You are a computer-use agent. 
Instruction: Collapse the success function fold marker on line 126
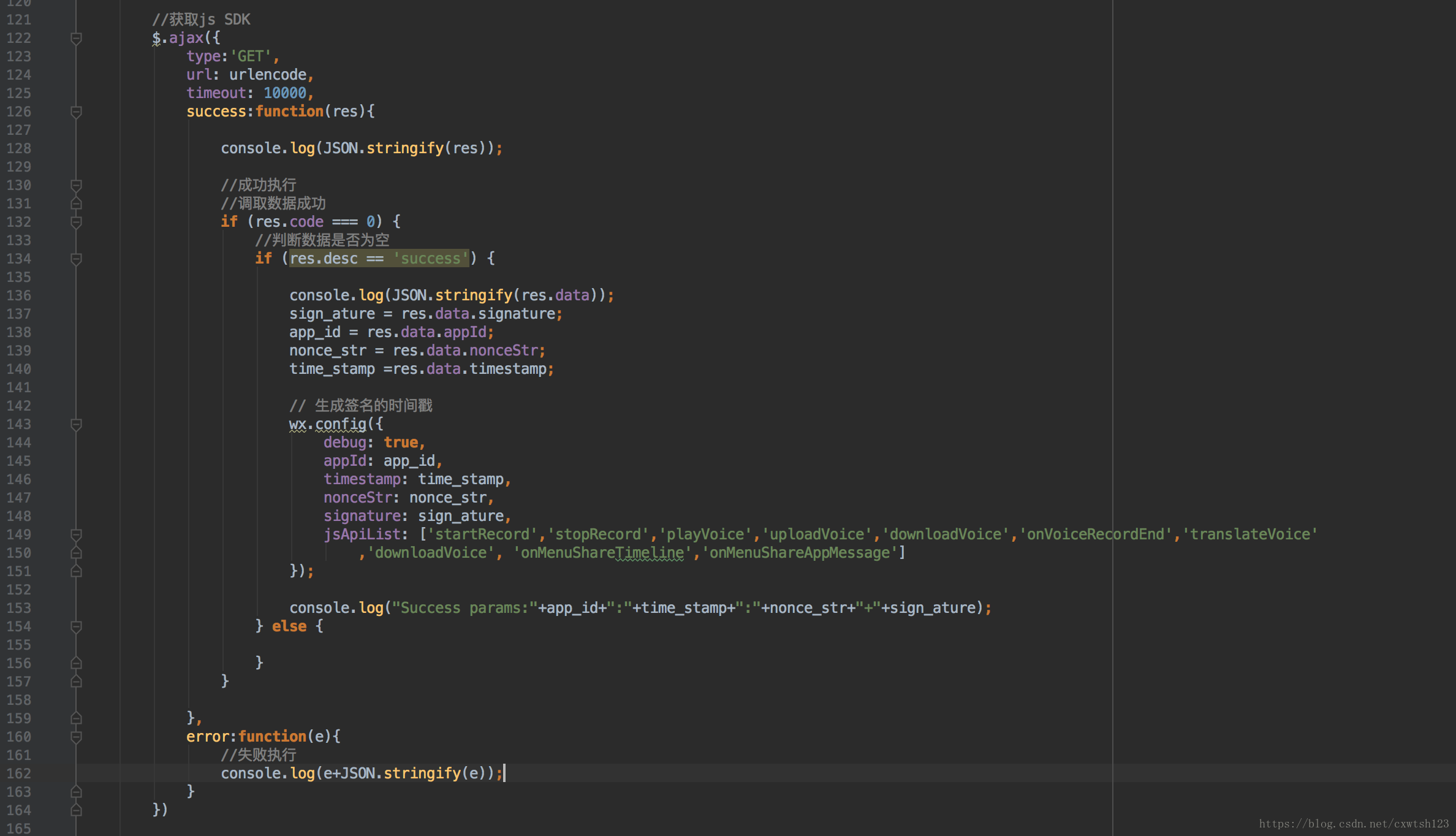[x=76, y=112]
